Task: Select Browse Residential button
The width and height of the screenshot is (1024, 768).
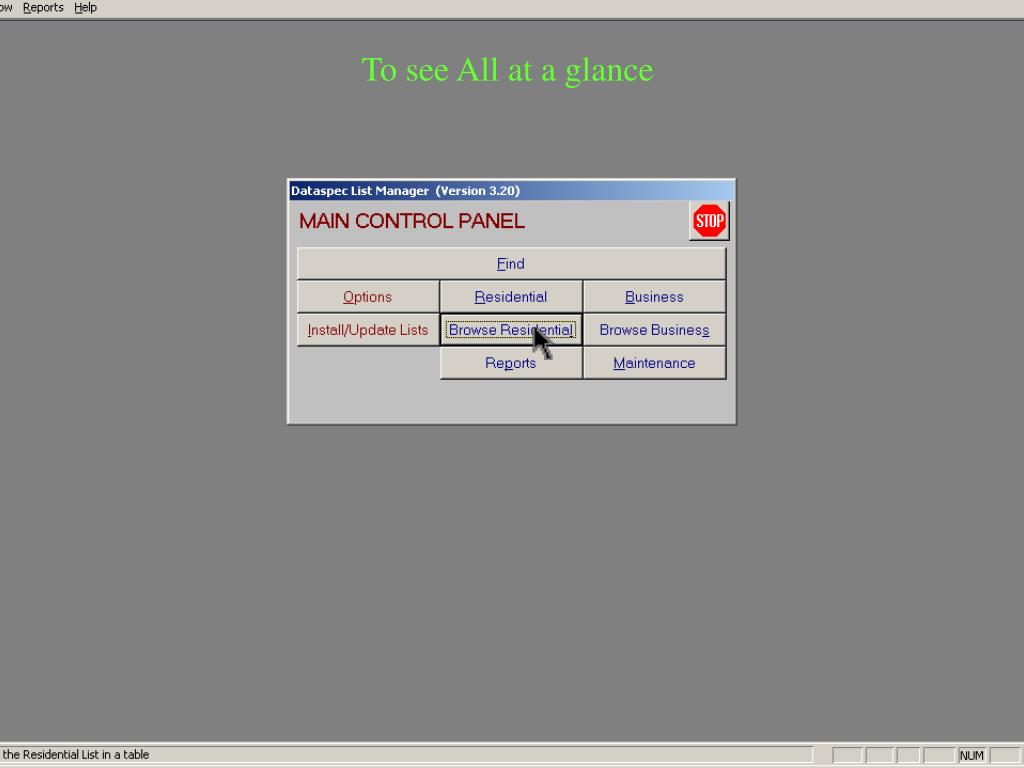Action: 511,330
